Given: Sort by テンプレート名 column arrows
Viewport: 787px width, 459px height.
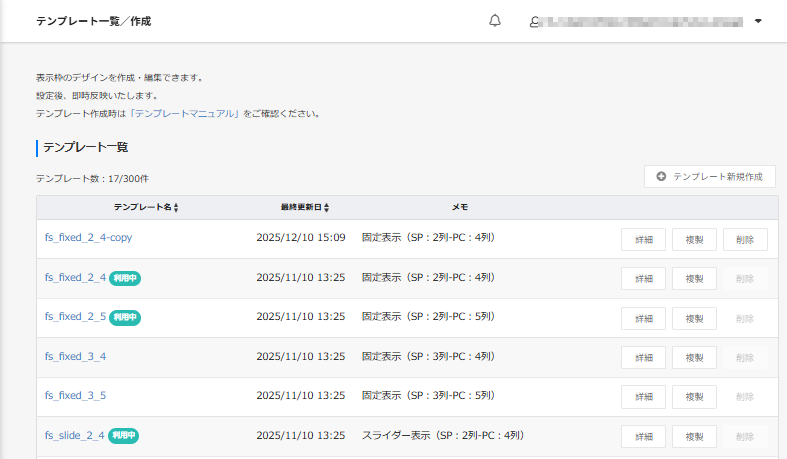Looking at the screenshot, I should pos(176,208).
